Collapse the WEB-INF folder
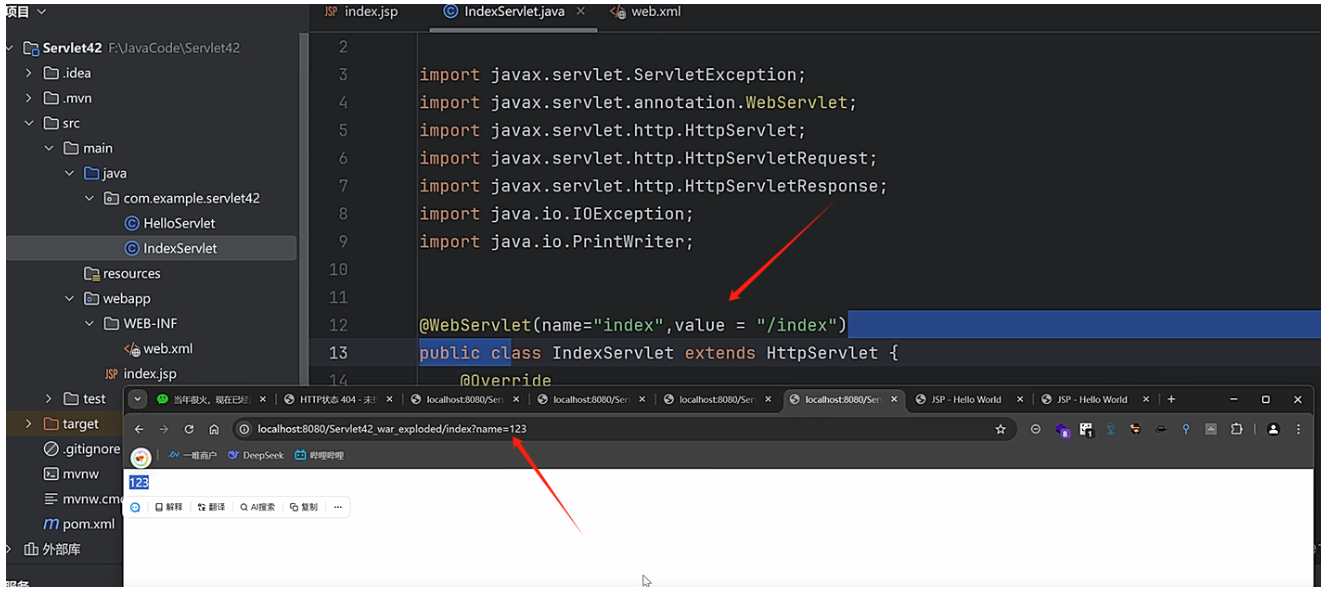The image size is (1321, 590). pyautogui.click(x=89, y=323)
